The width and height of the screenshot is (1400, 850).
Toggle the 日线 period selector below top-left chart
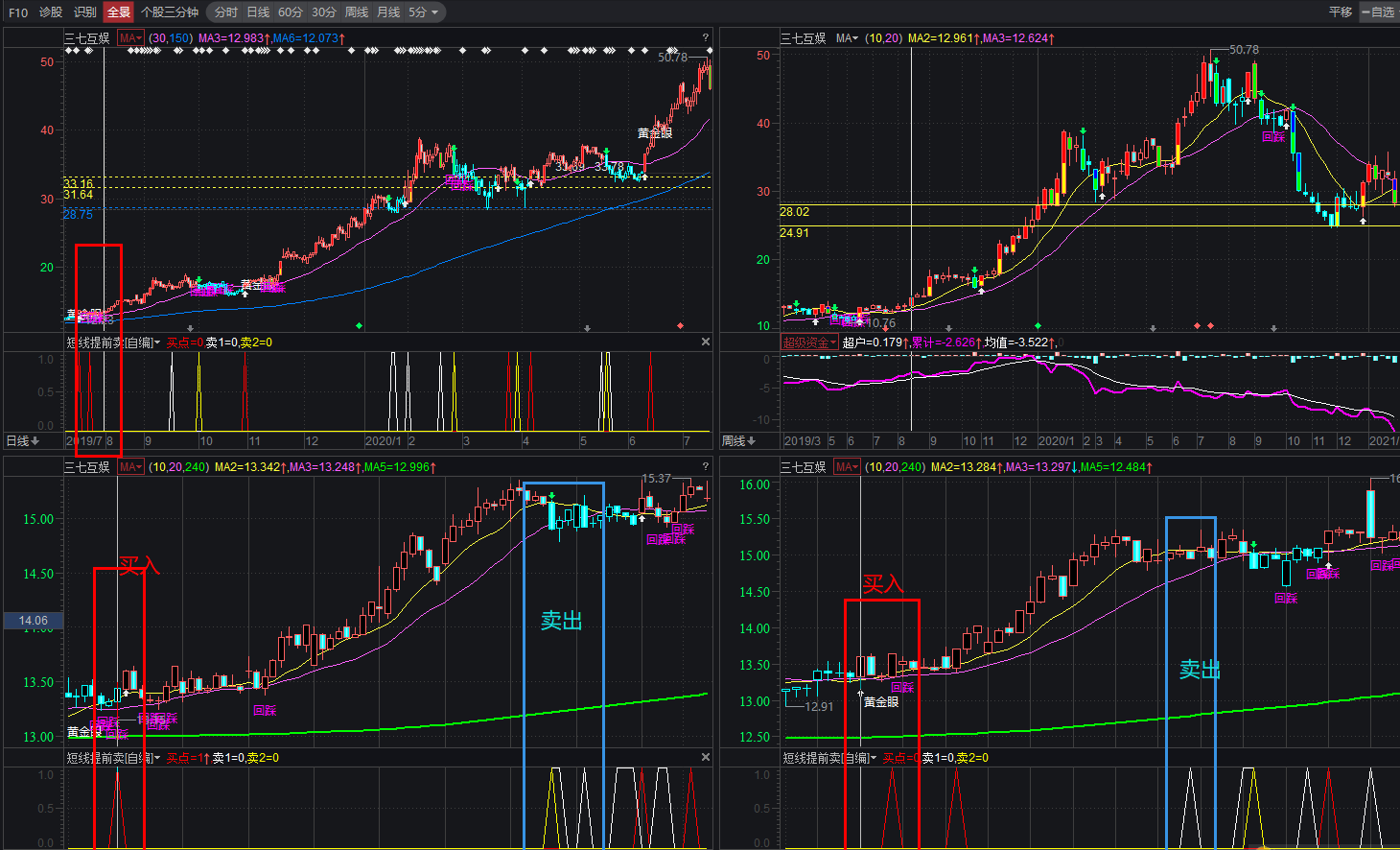23,441
